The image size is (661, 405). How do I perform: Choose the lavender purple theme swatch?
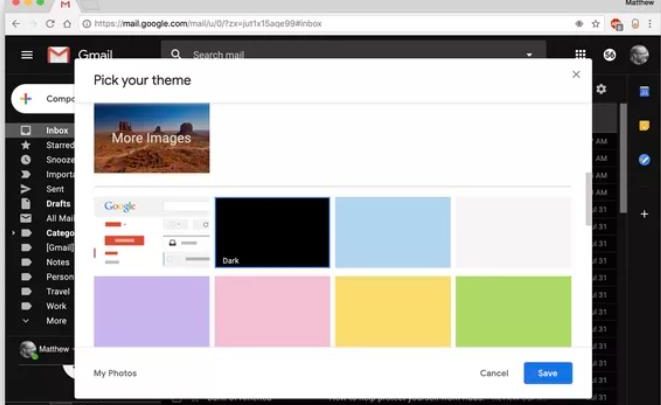pos(152,311)
